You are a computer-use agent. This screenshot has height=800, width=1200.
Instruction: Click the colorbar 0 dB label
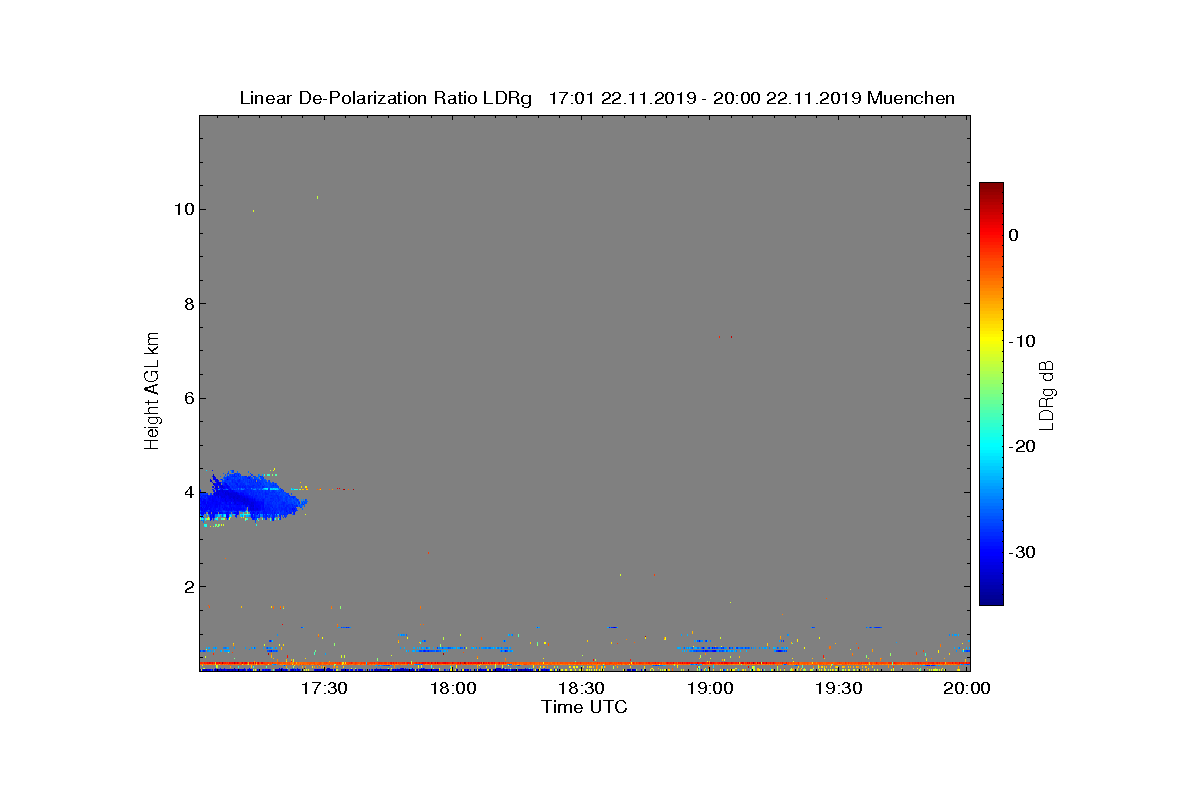pyautogui.click(x=1013, y=235)
